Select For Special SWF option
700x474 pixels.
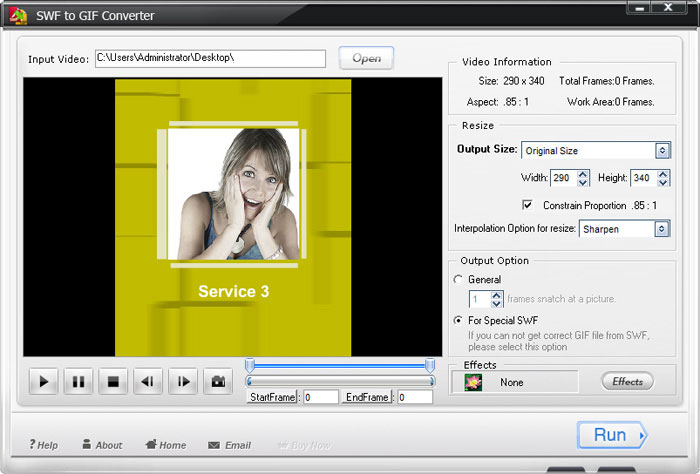(x=458, y=320)
